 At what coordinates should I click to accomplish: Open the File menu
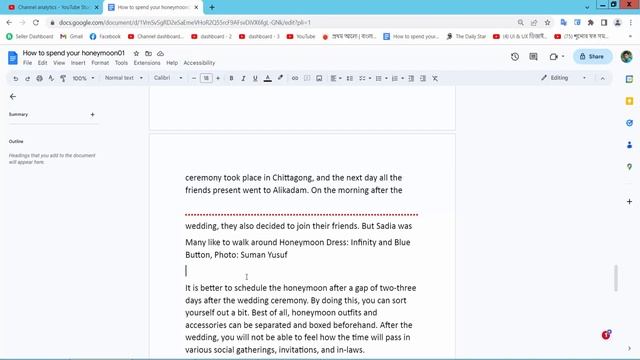(x=27, y=63)
